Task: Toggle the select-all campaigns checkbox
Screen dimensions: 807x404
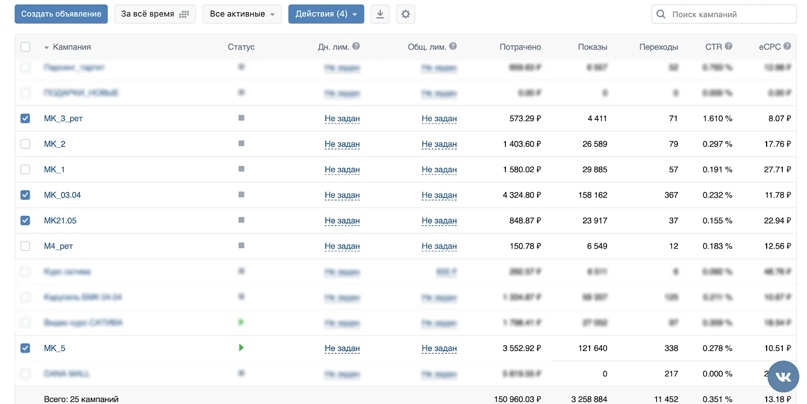Action: (25, 47)
